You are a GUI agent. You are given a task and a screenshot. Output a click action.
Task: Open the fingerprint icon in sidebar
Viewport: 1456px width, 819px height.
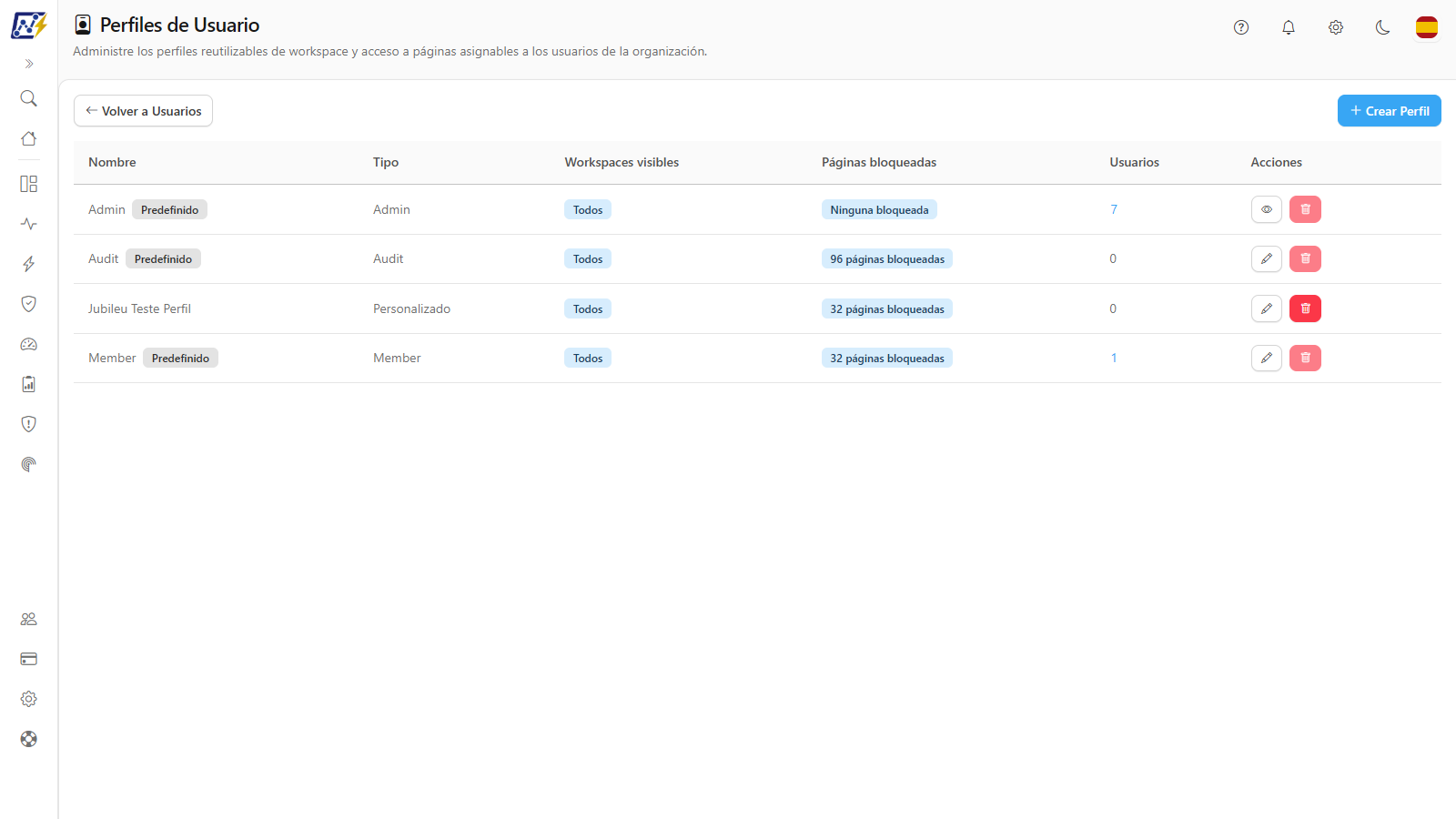(28, 464)
